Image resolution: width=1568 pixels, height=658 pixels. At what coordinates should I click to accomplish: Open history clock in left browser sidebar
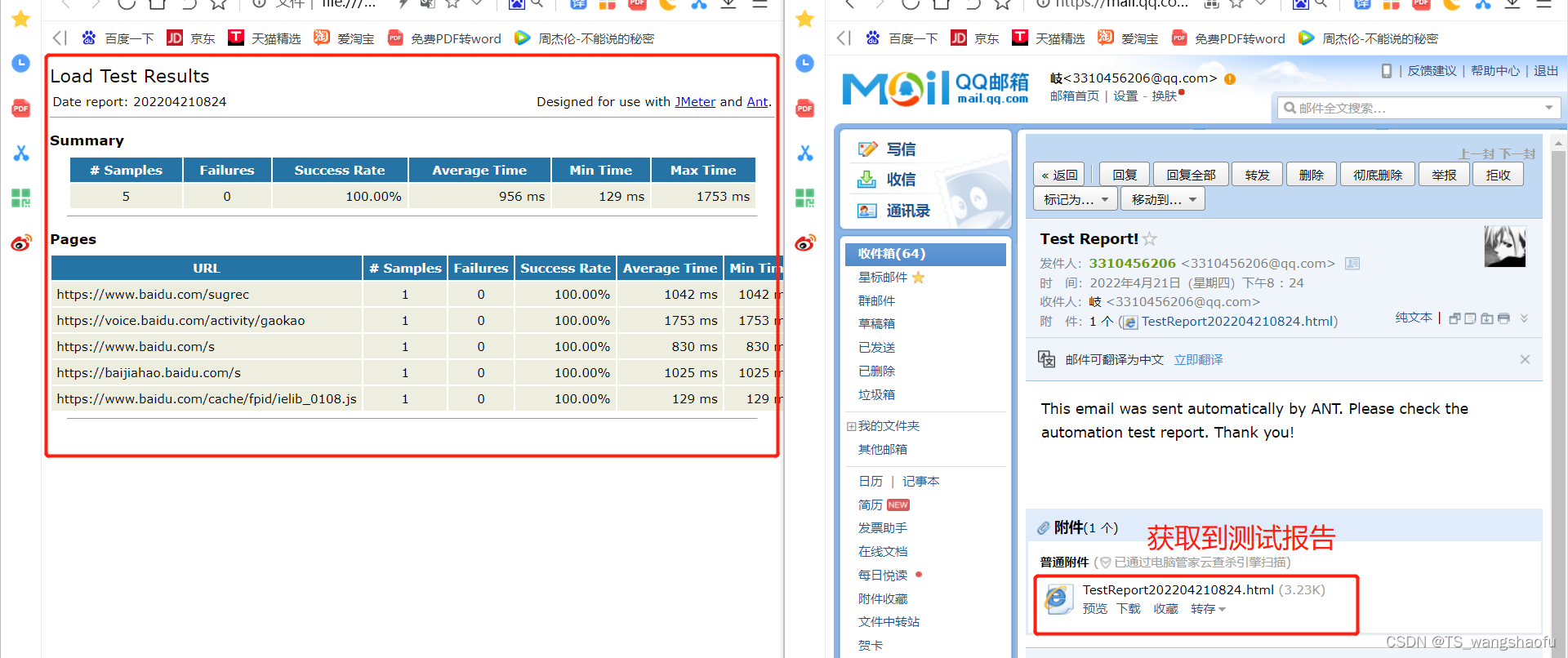click(x=21, y=63)
